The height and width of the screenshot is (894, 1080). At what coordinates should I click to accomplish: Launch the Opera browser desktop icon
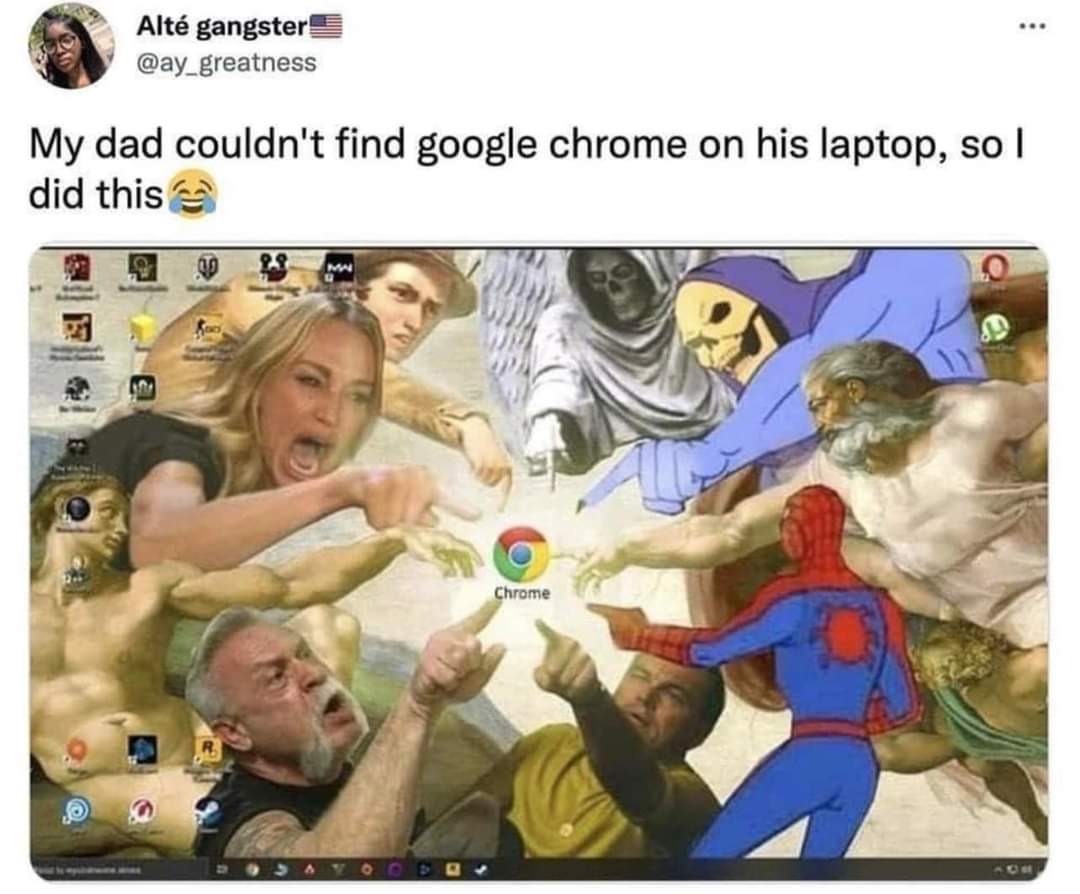tap(995, 266)
